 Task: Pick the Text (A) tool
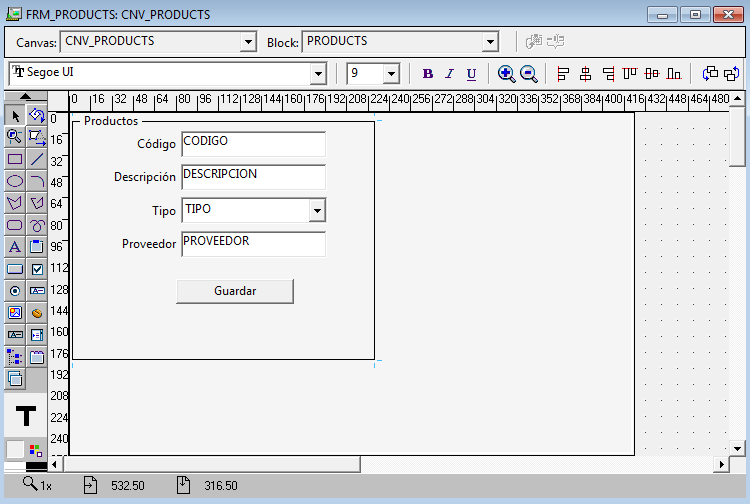tap(14, 247)
